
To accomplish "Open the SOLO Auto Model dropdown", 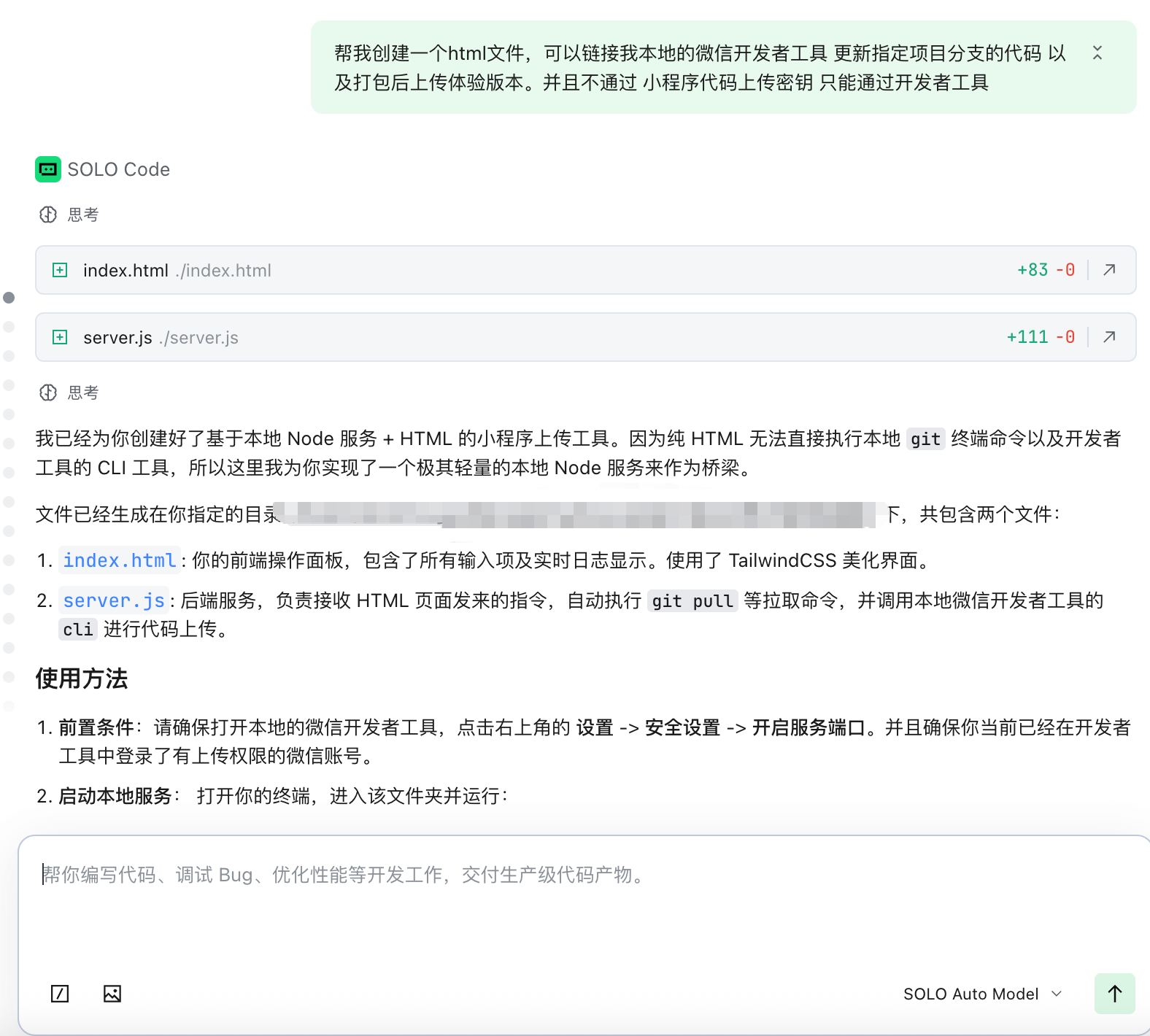I will [x=982, y=994].
